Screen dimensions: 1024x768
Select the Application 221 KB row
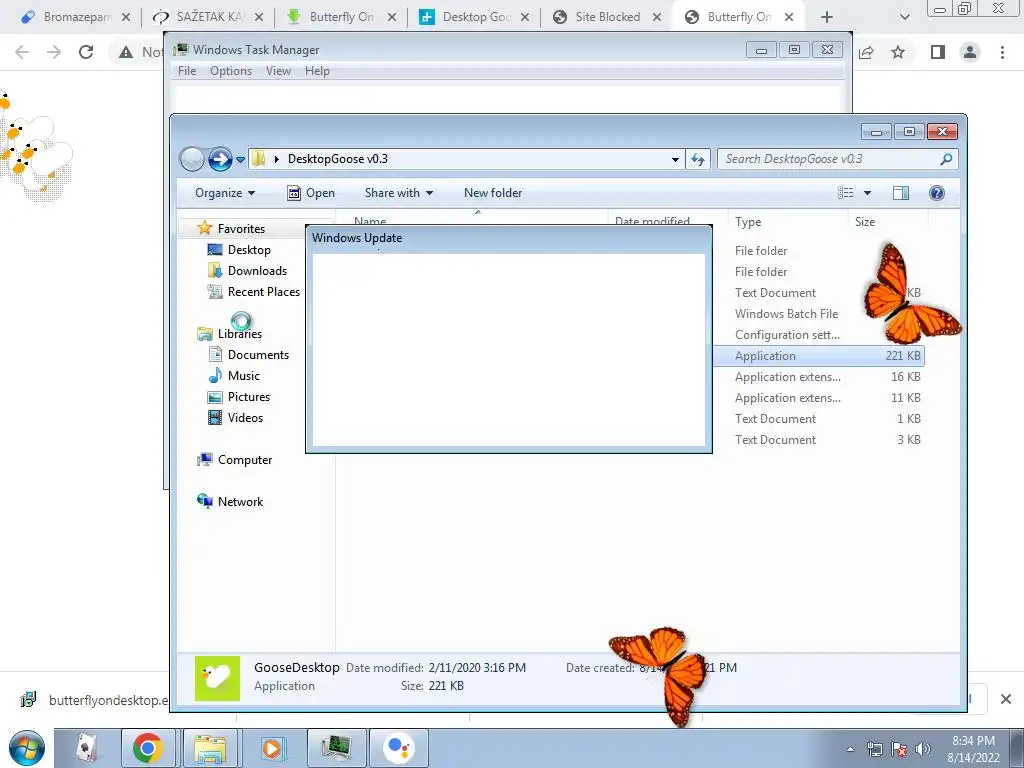819,355
